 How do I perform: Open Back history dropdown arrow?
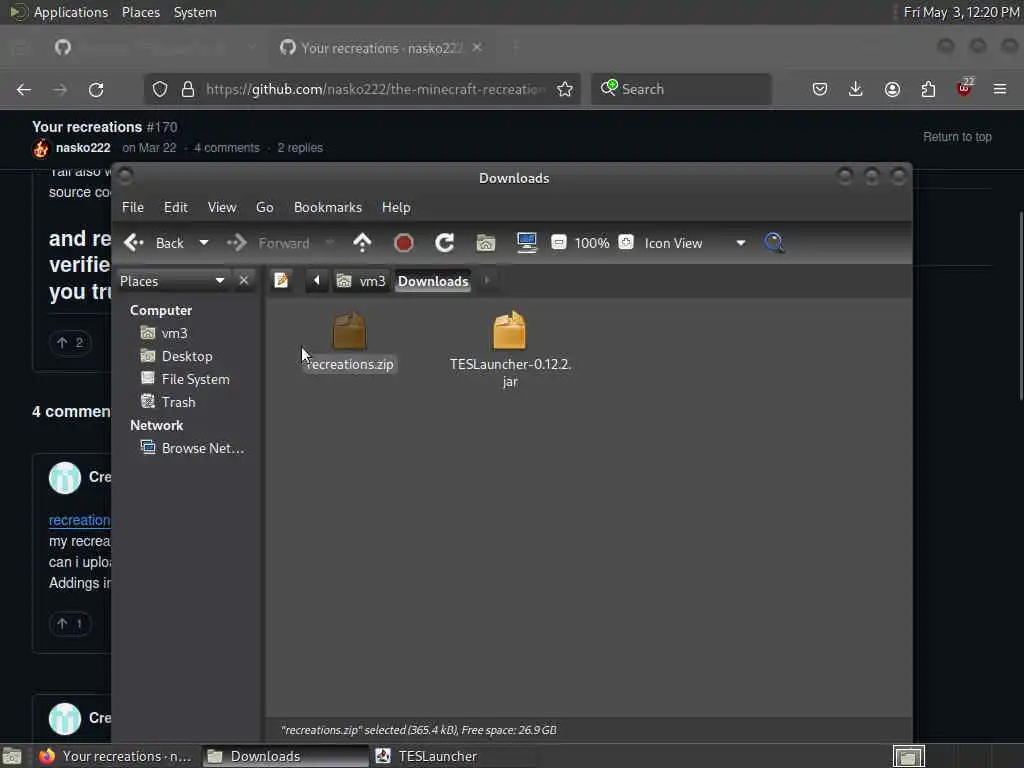click(204, 243)
